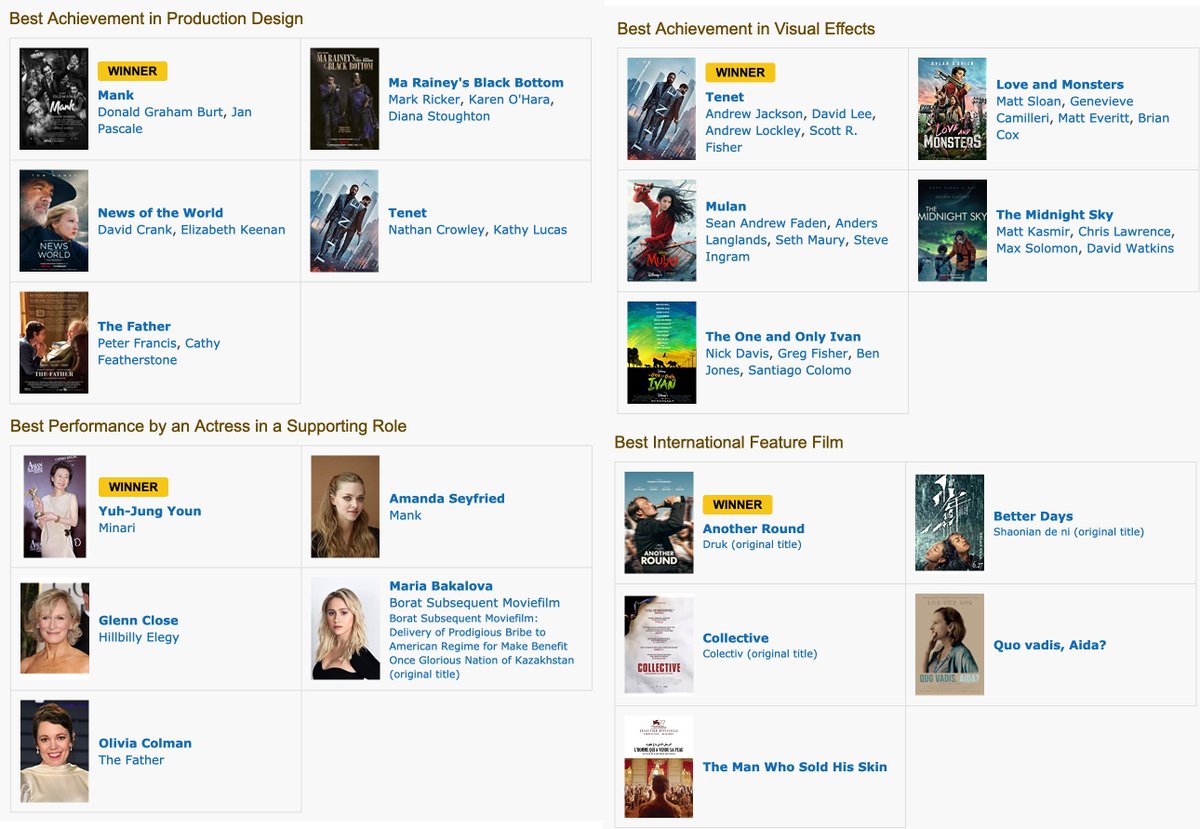This screenshot has width=1200, height=829.
Task: Click David Watkins name link
Action: click(x=1131, y=248)
